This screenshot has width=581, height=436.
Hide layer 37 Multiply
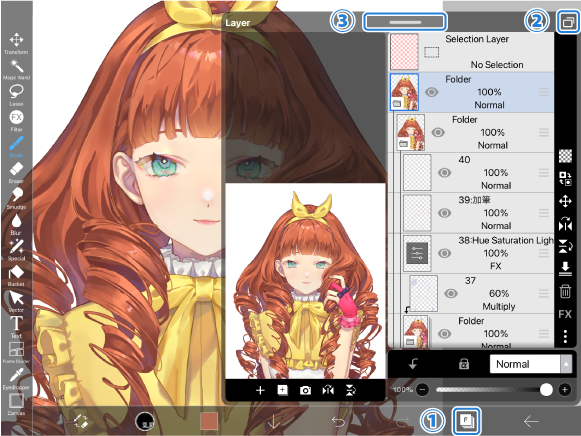pyautogui.click(x=451, y=294)
